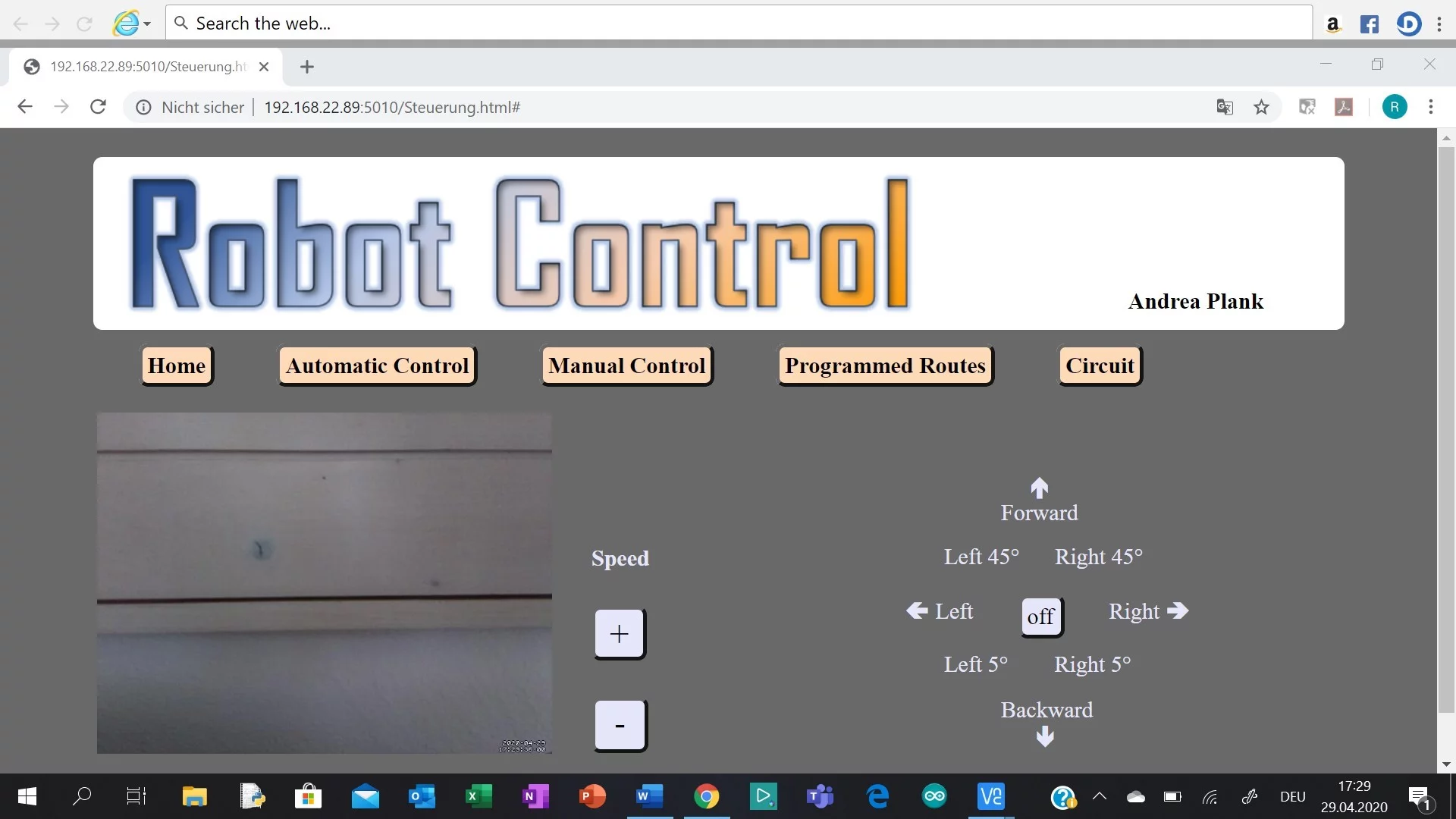Click the PDF extension icon
The width and height of the screenshot is (1456, 819).
(1344, 107)
